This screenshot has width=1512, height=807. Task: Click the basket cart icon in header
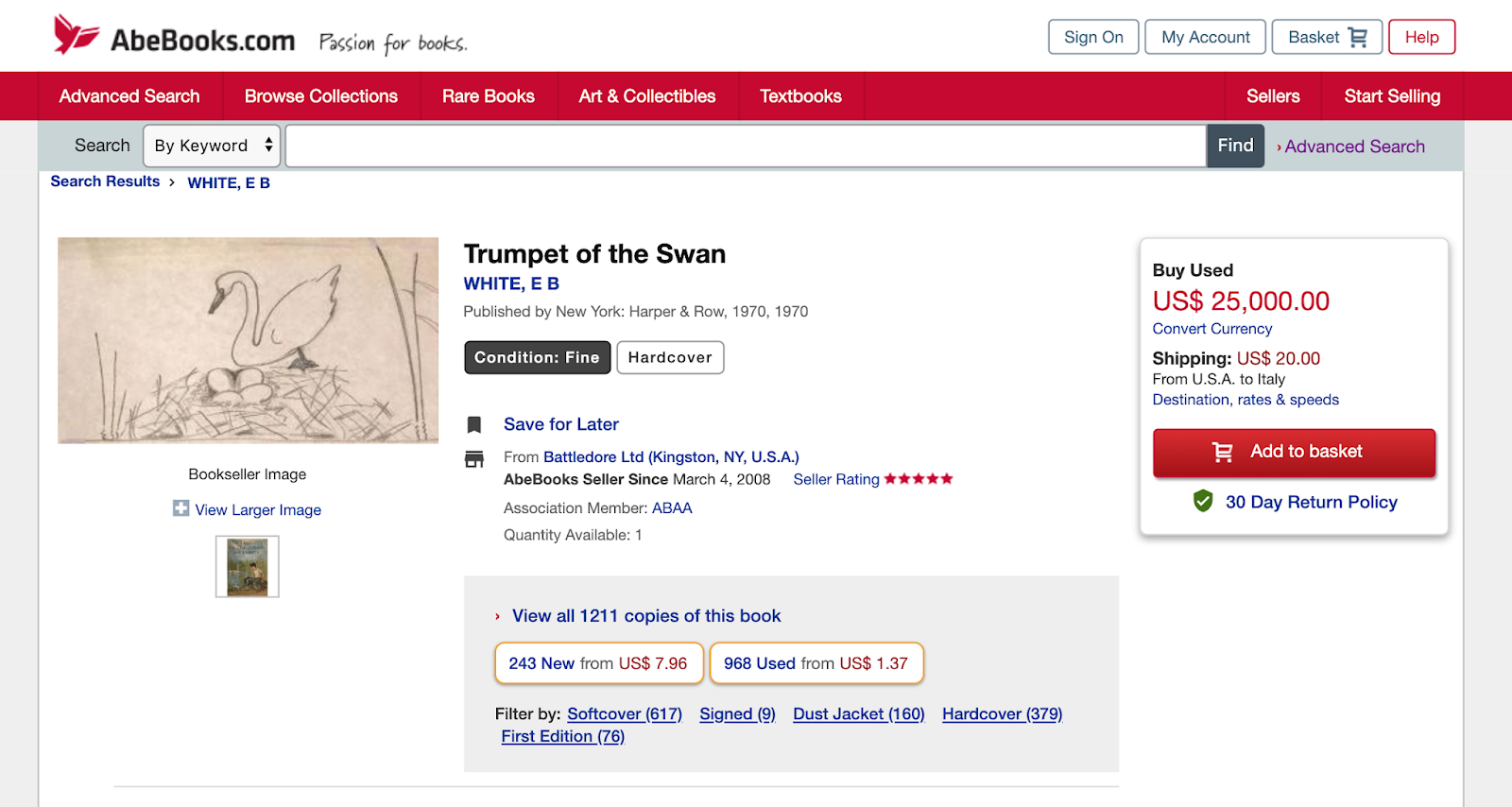1357,37
